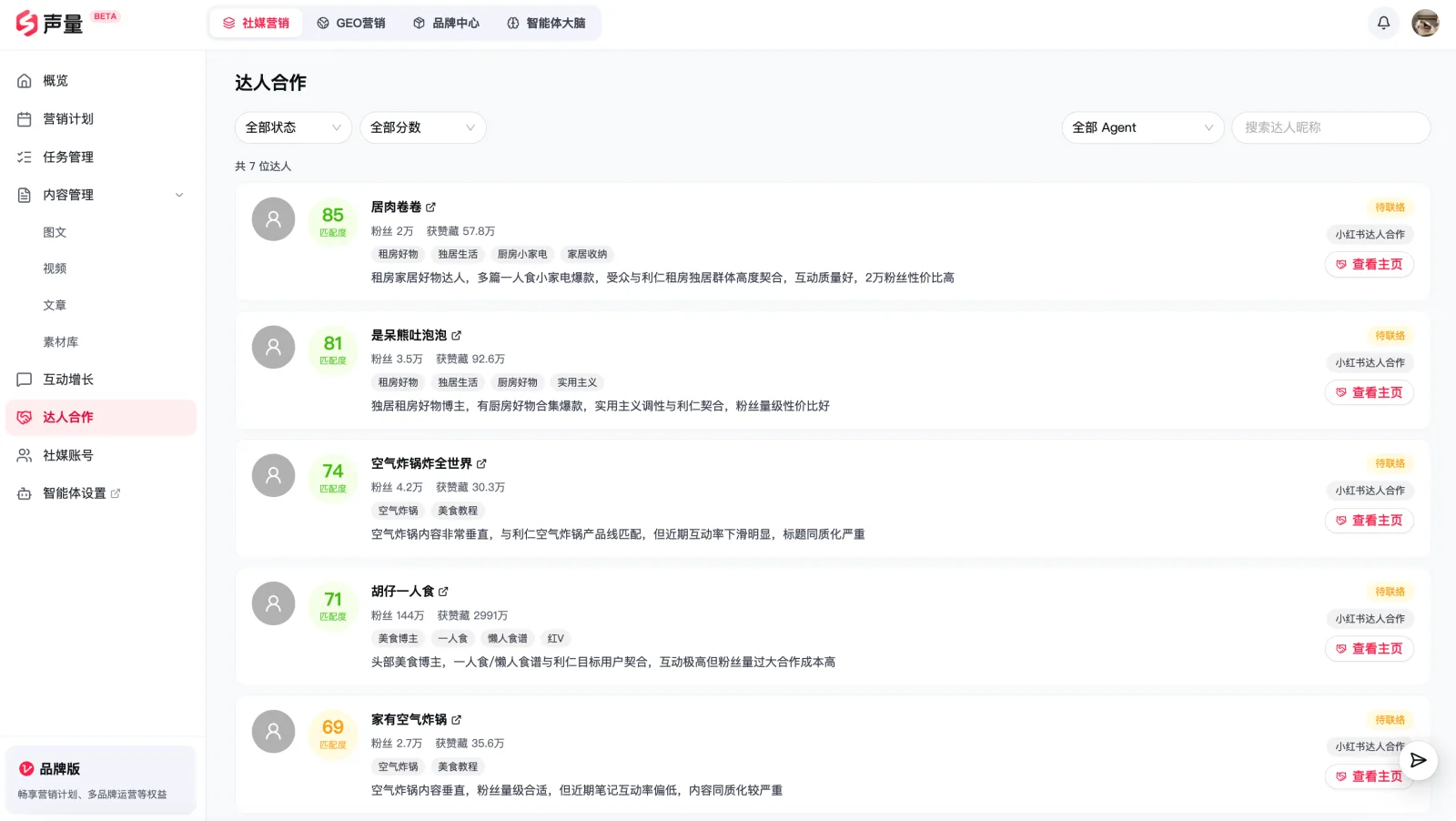Switch to the 品牌中心 tab
Viewport: 1456px width, 821px height.
click(446, 23)
